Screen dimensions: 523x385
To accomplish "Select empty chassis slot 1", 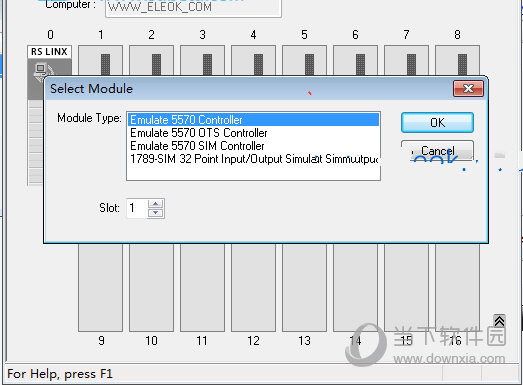I will coord(100,60).
